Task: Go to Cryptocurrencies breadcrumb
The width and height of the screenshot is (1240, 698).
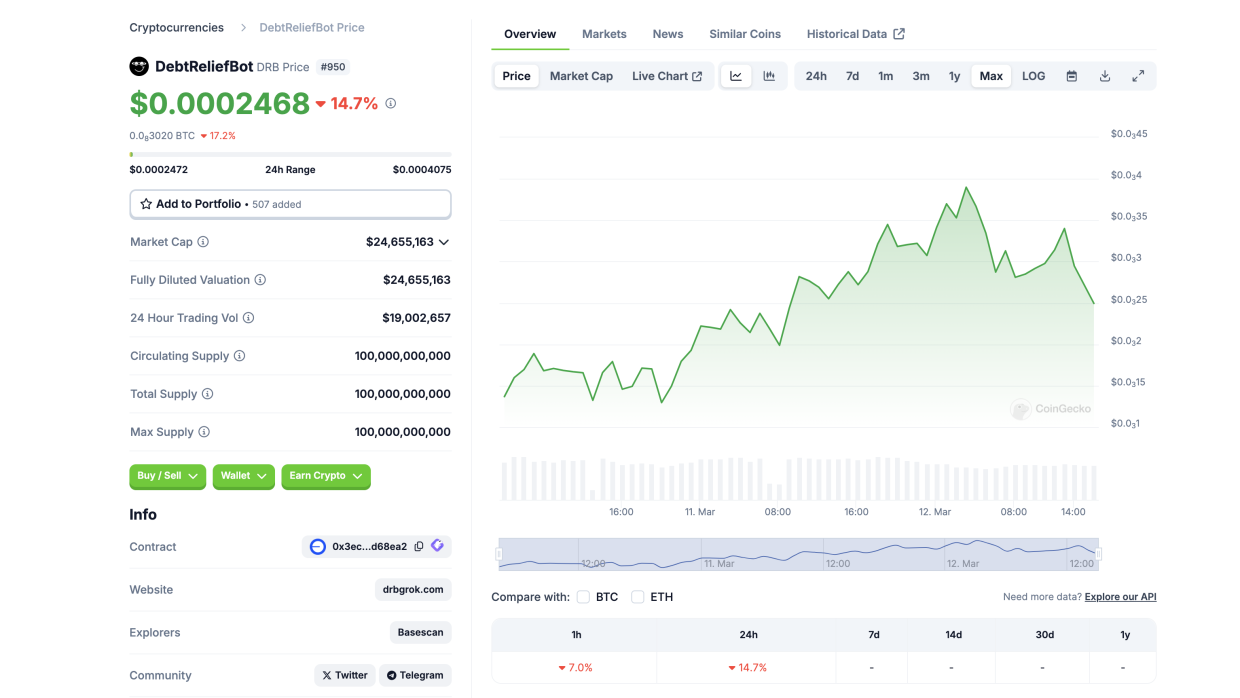Action: (x=177, y=28)
